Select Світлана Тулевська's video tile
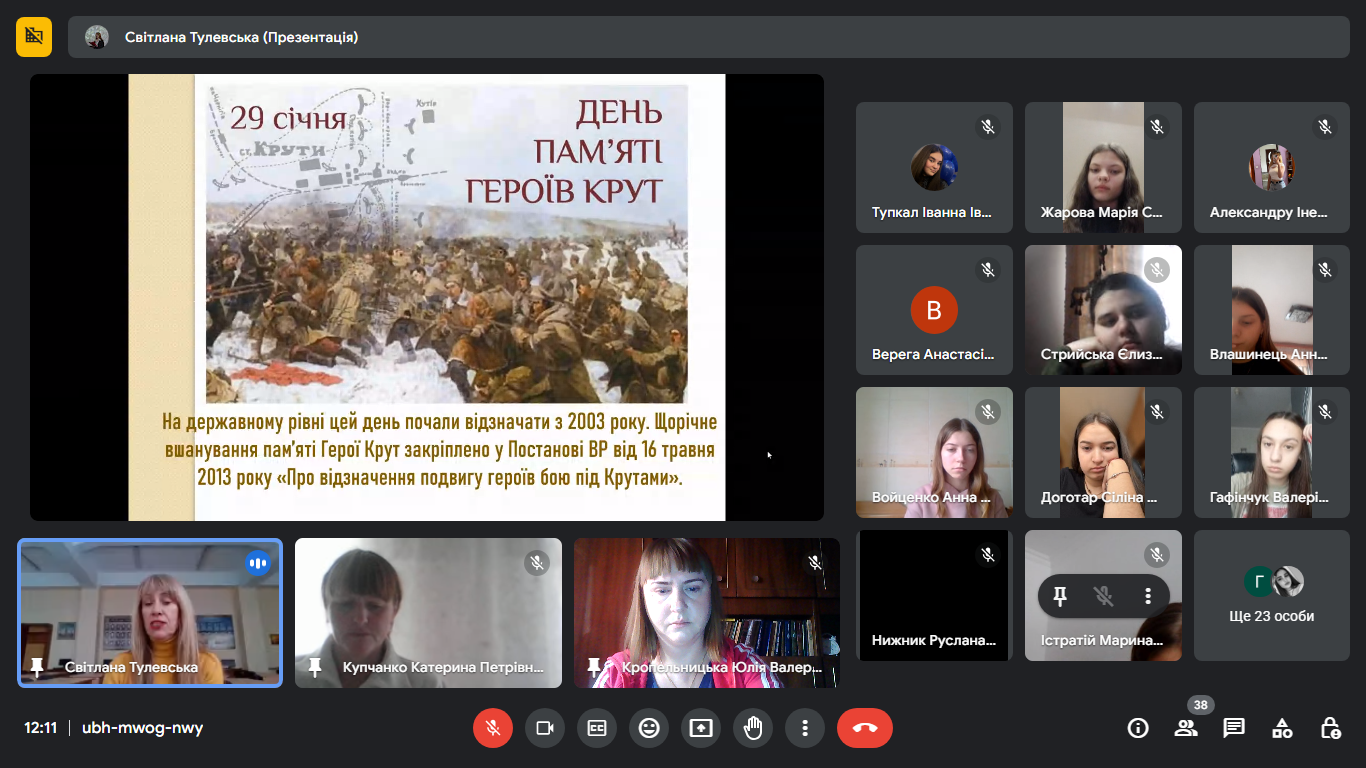Viewport: 1366px width, 768px height. coord(150,613)
